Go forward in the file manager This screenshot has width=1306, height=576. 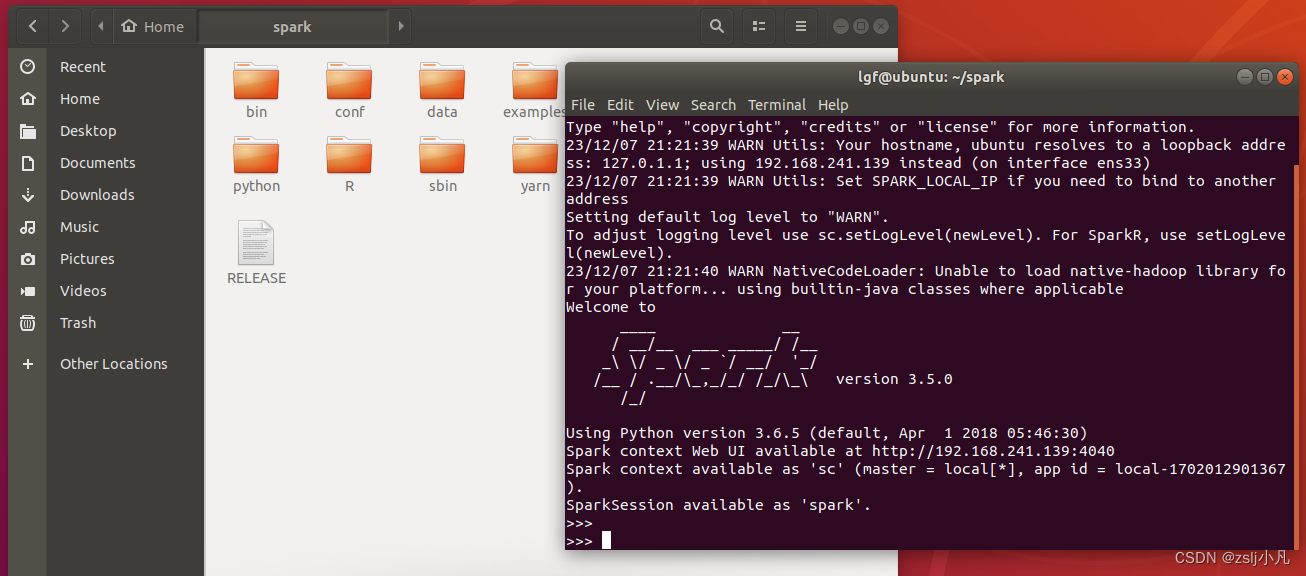(65, 27)
